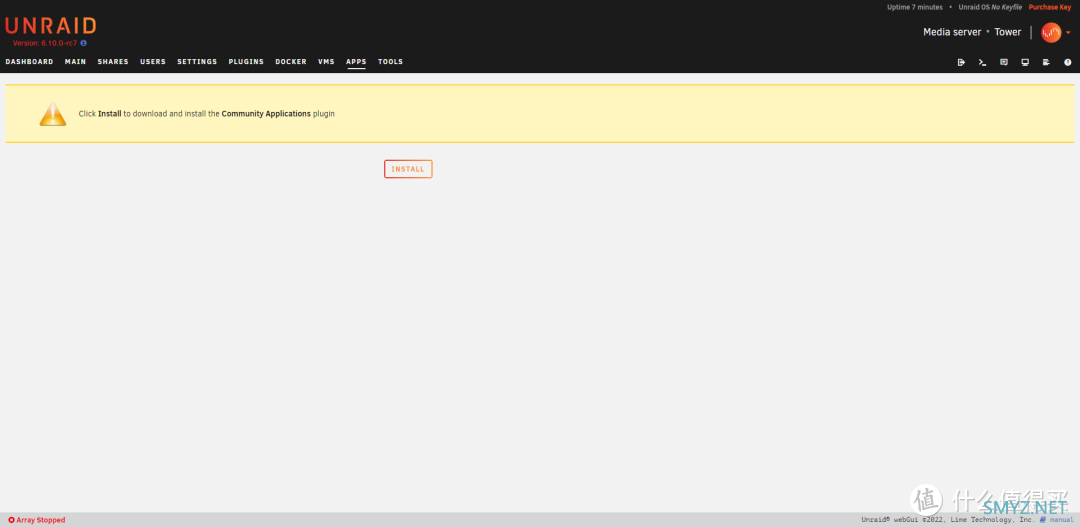Click the Community Applications bold text
This screenshot has height=527, width=1080.
pyautogui.click(x=266, y=114)
